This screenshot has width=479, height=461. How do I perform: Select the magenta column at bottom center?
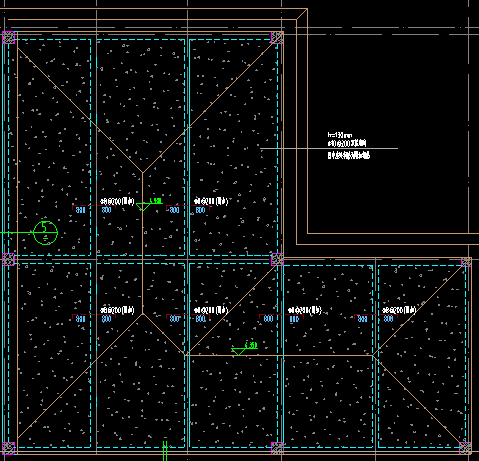(277, 448)
